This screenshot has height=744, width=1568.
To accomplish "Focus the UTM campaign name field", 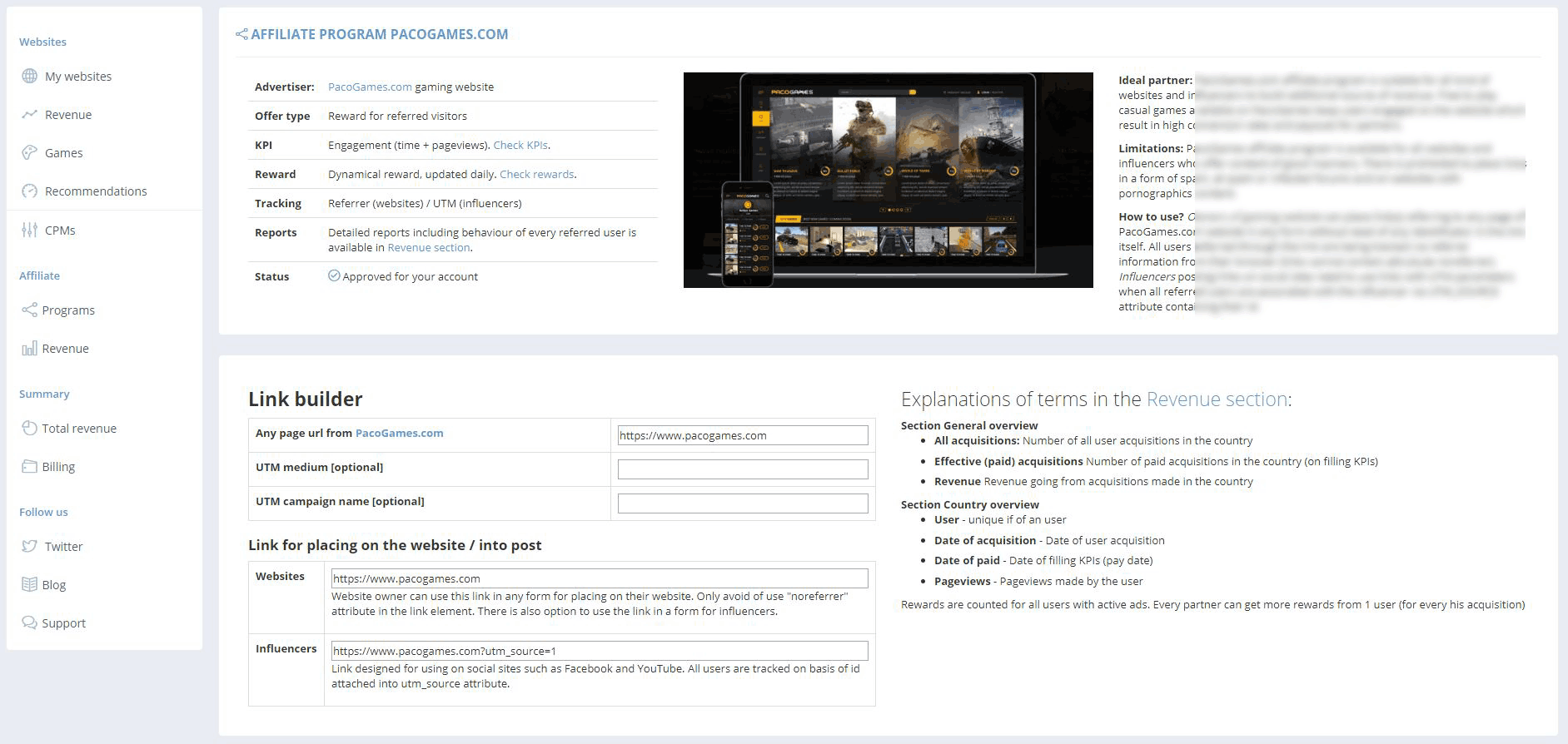I will click(x=743, y=503).
